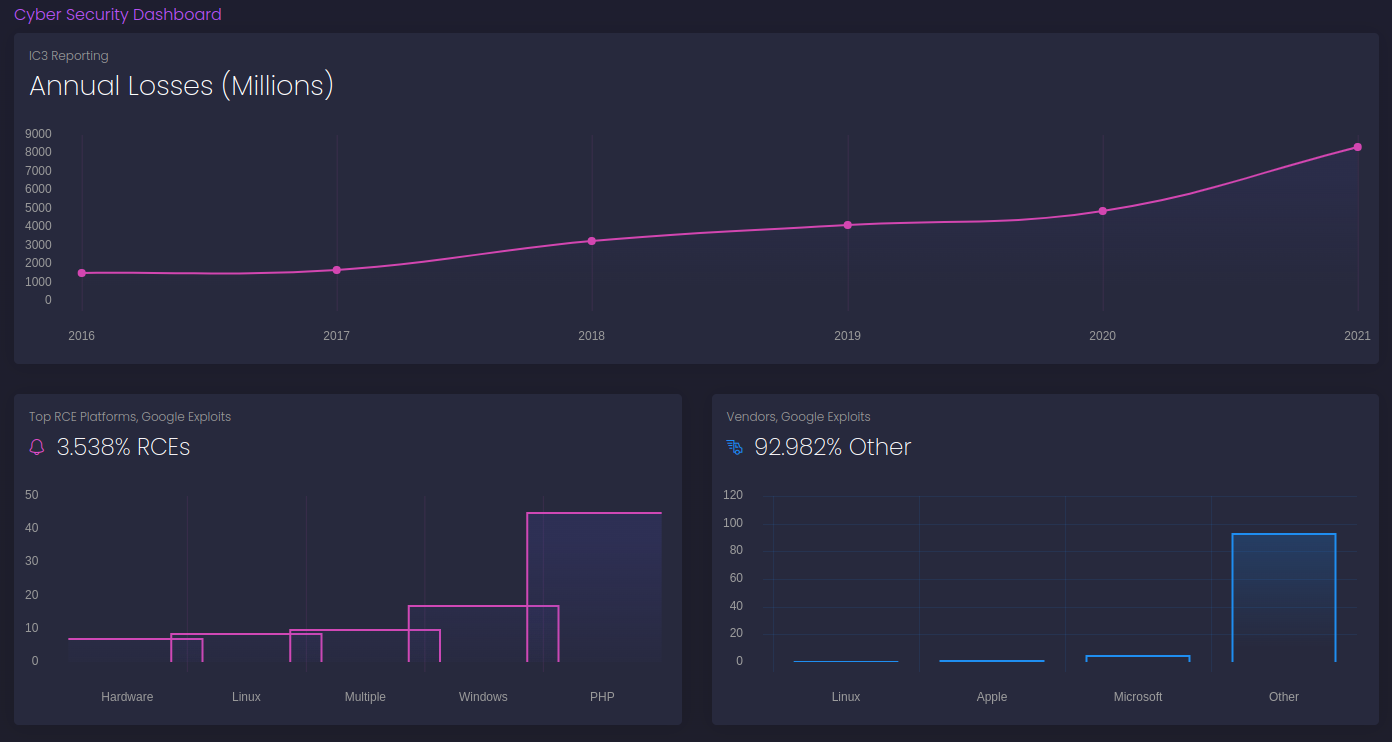Viewport: 1392px width, 742px height.
Task: Click the 2020 data point on the line chart
Action: (x=1102, y=210)
